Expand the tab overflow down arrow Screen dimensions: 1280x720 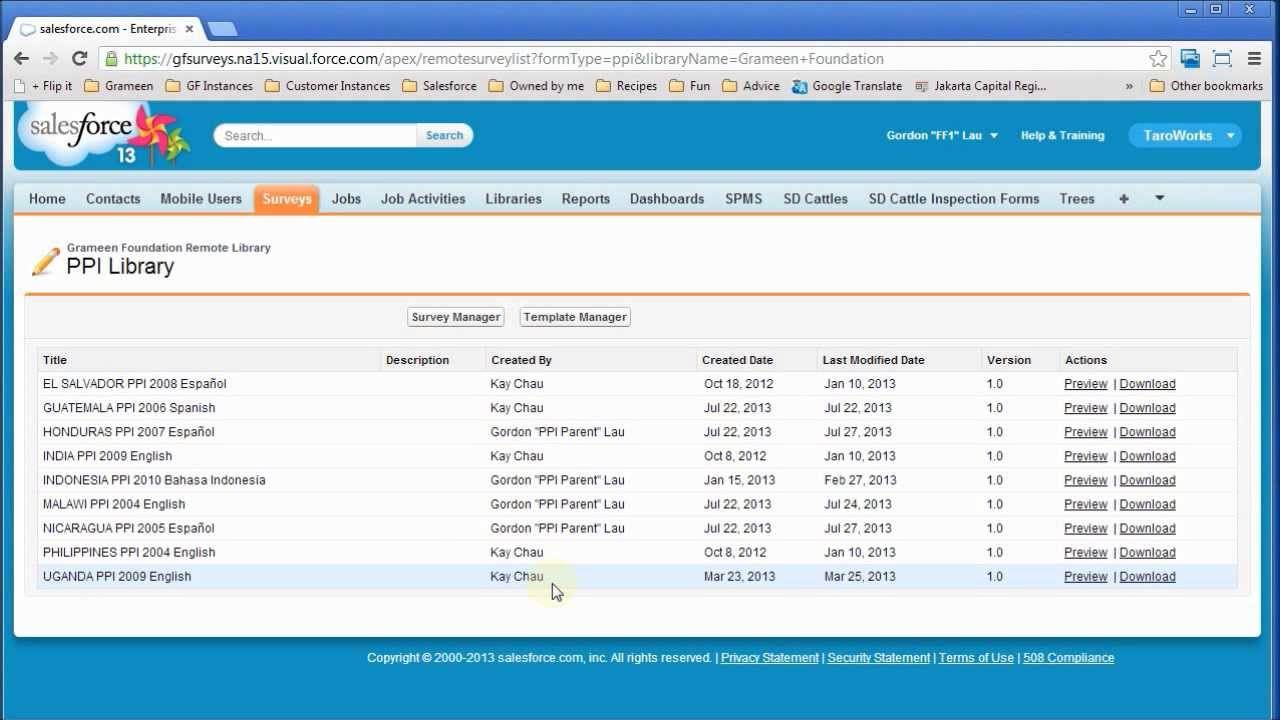pos(1160,199)
